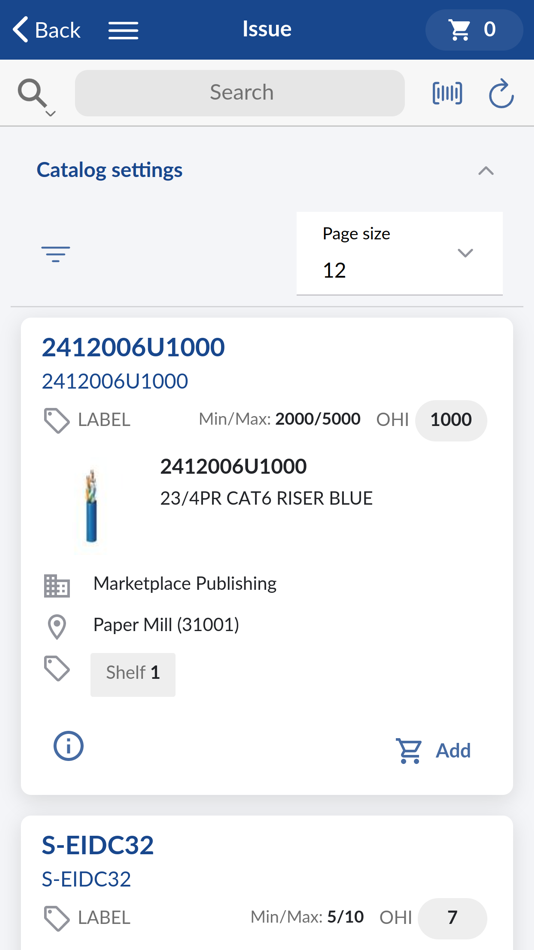The image size is (534, 950).
Task: Open the Page size dropdown
Action: click(399, 253)
